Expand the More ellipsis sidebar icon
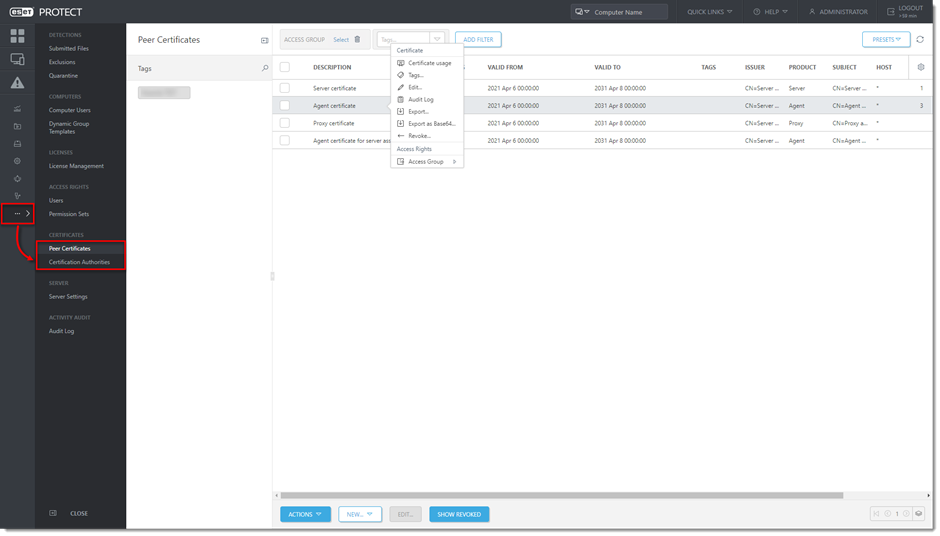 click(17, 213)
